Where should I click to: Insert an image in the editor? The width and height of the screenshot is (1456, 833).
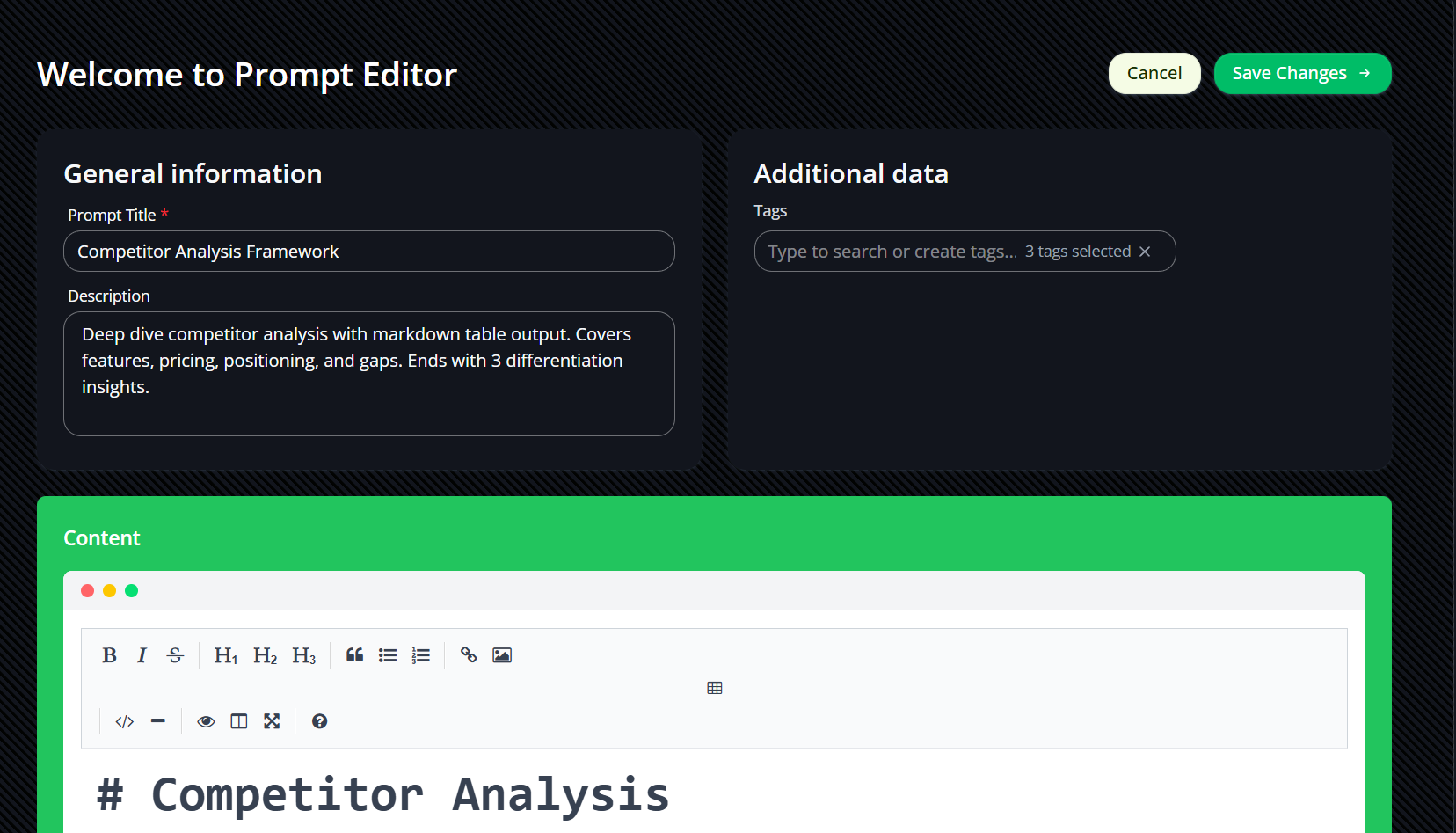coord(502,655)
